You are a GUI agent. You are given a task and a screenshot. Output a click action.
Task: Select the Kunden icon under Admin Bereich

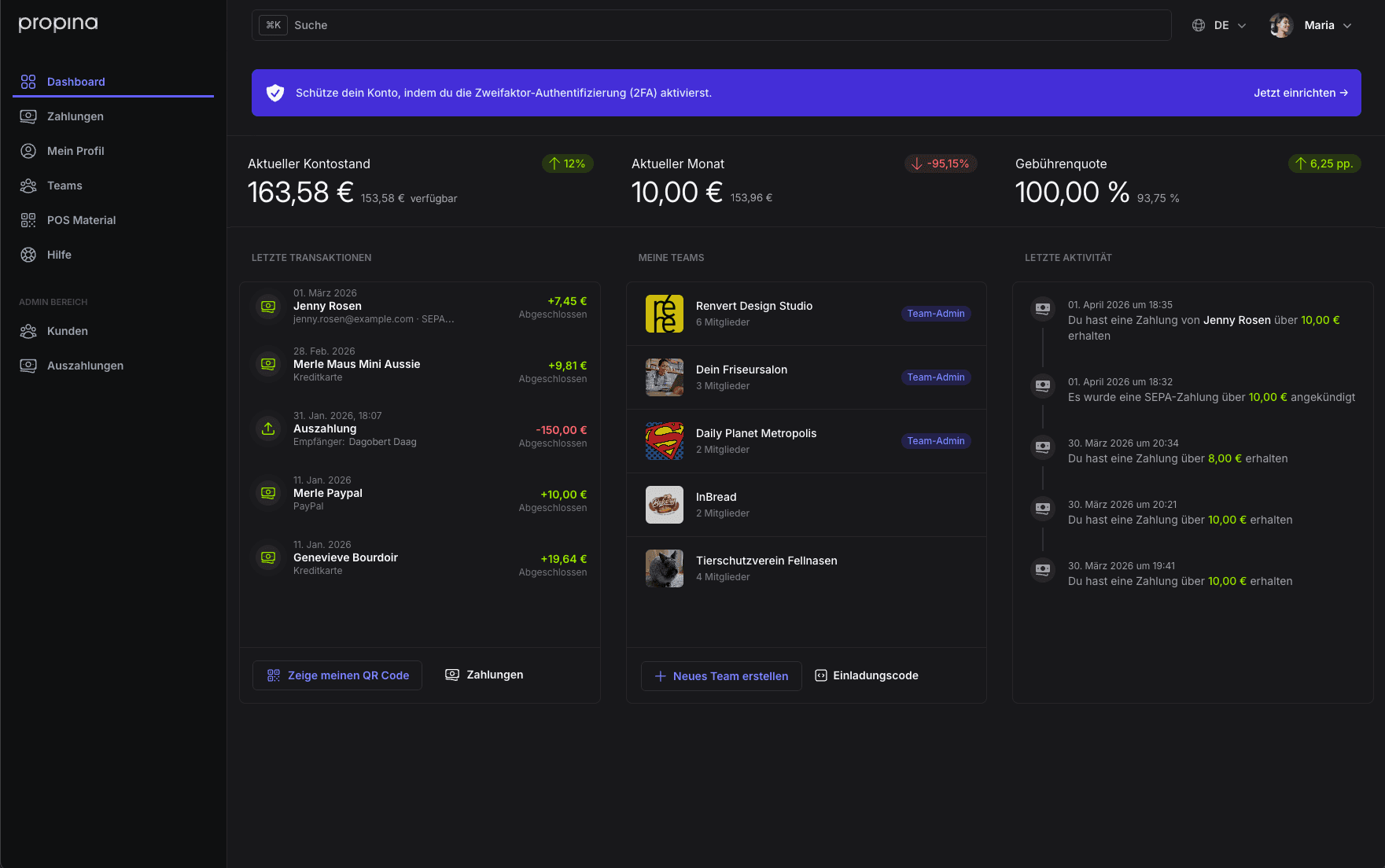click(28, 331)
